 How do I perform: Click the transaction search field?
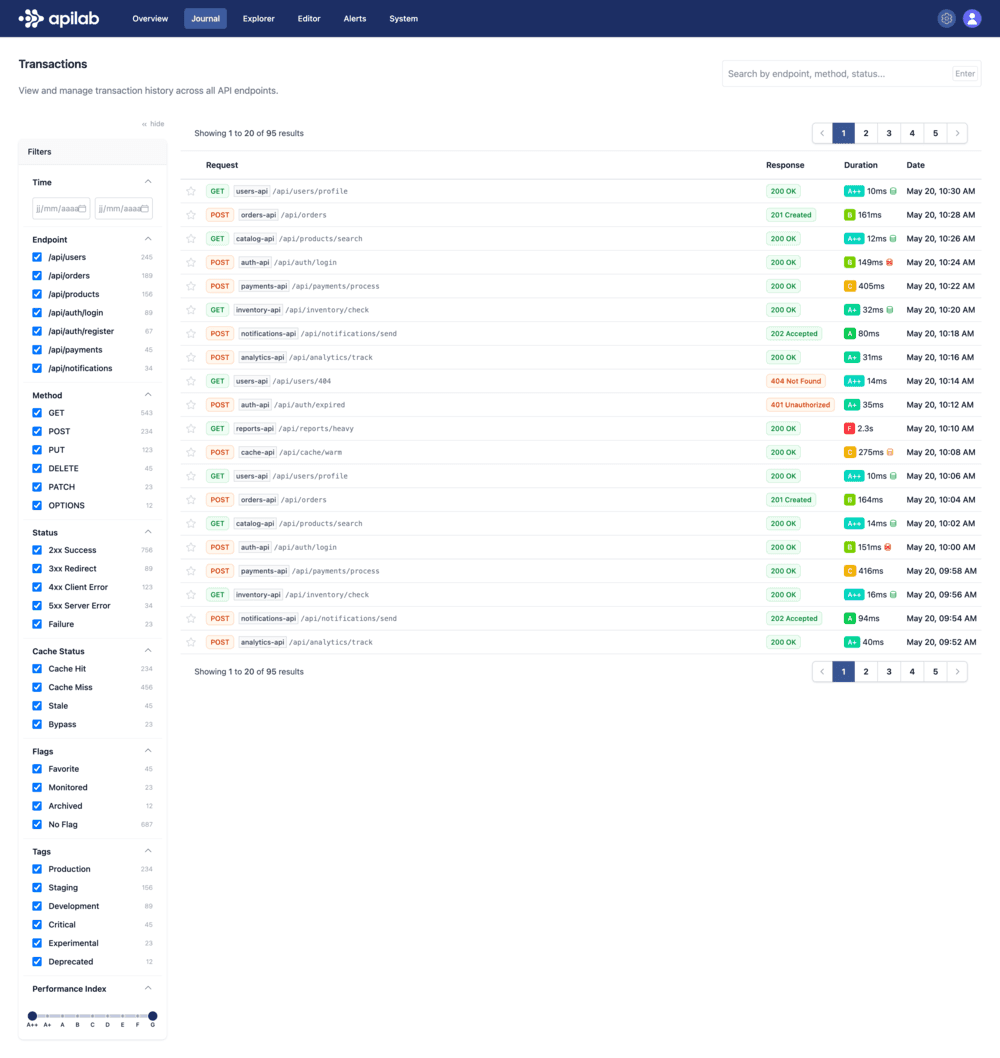pos(840,73)
